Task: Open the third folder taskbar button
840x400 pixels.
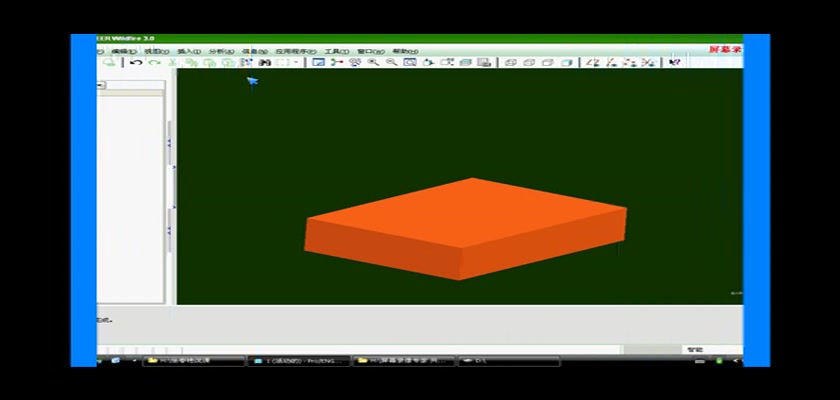Action: (x=403, y=361)
